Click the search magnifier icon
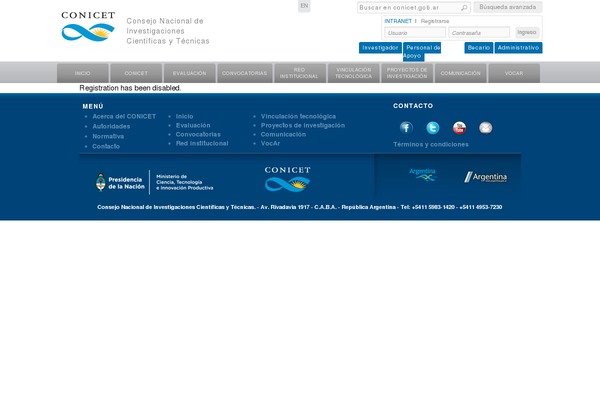This screenshot has height=400, width=600. pyautogui.click(x=464, y=8)
